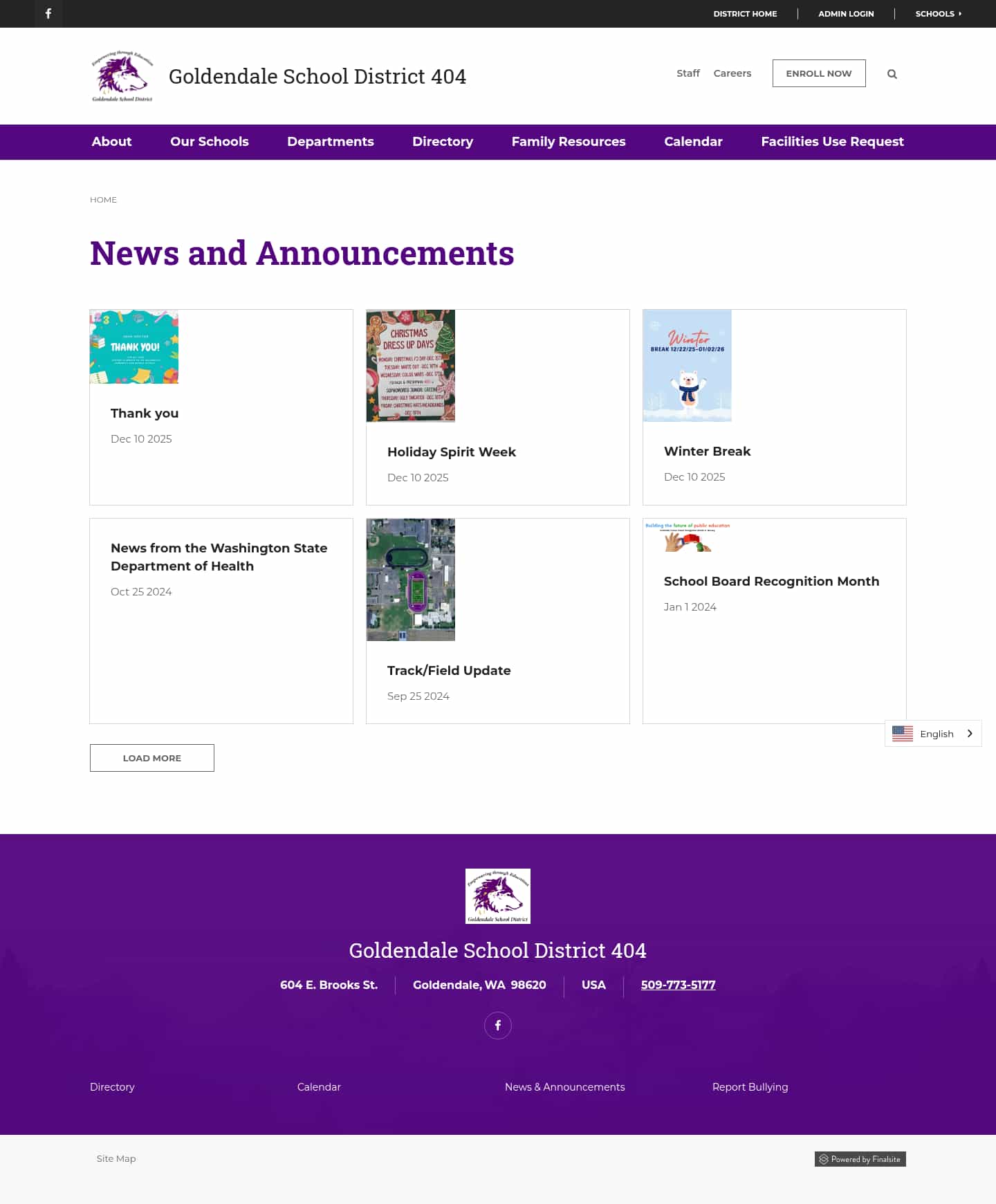
Task: Click the Goldendale wolf logo in the header
Action: click(122, 76)
